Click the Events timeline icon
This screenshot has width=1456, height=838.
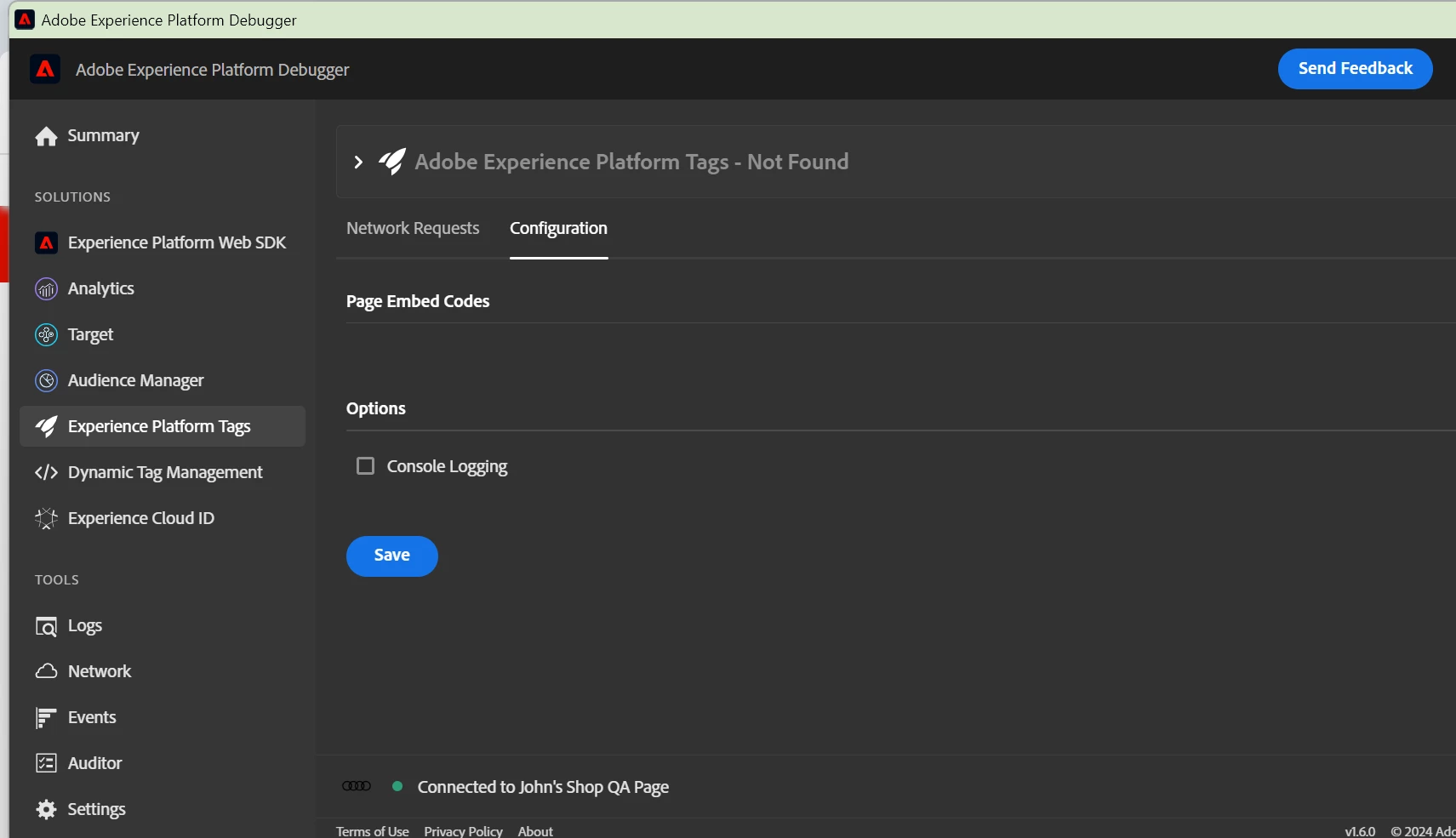(47, 718)
